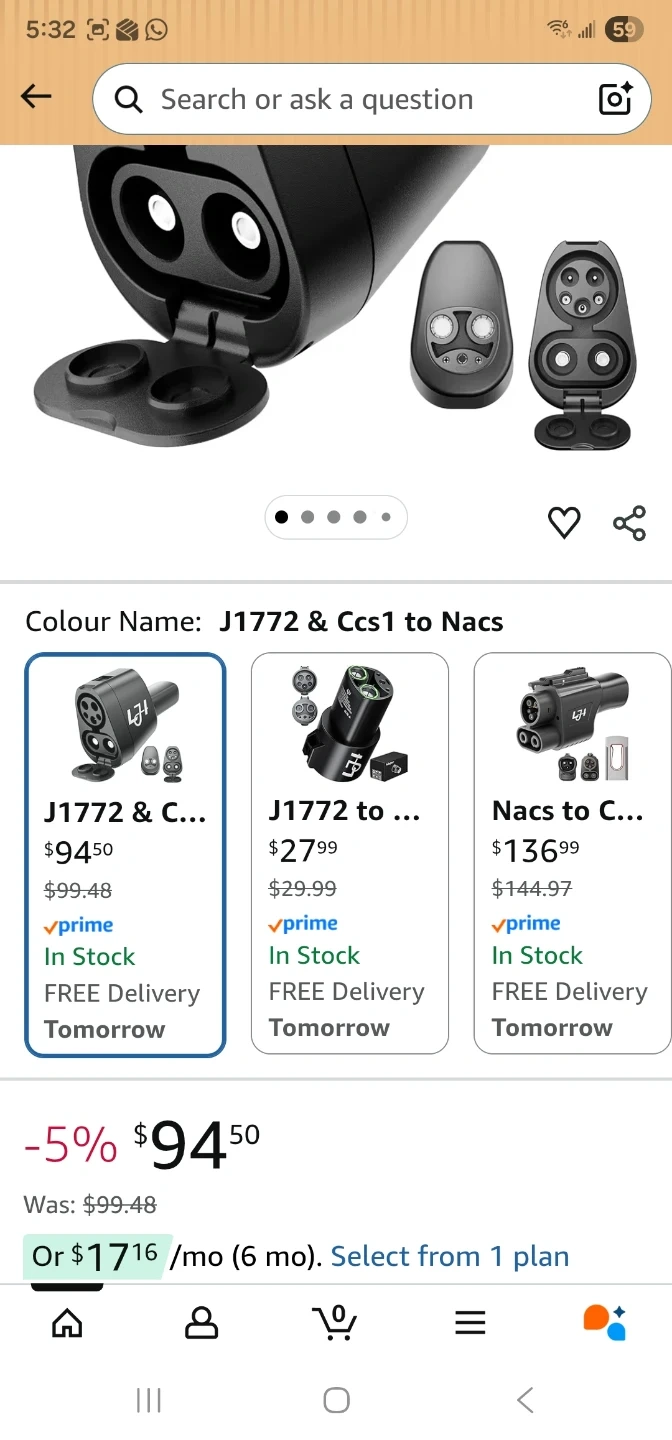Tap the image carousel page dots
The image size is (672, 1440).
(335, 517)
